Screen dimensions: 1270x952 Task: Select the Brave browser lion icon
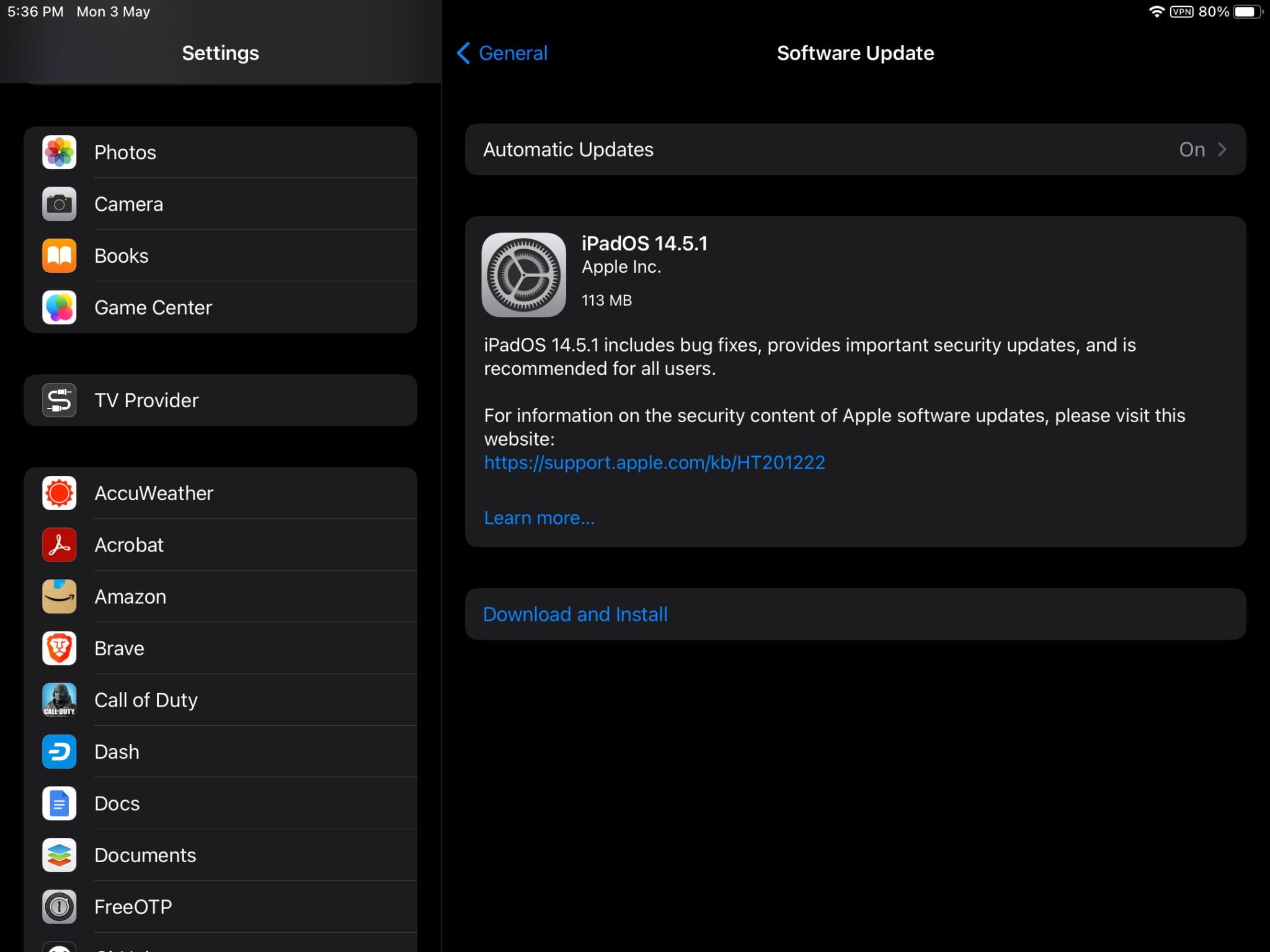click(x=59, y=648)
